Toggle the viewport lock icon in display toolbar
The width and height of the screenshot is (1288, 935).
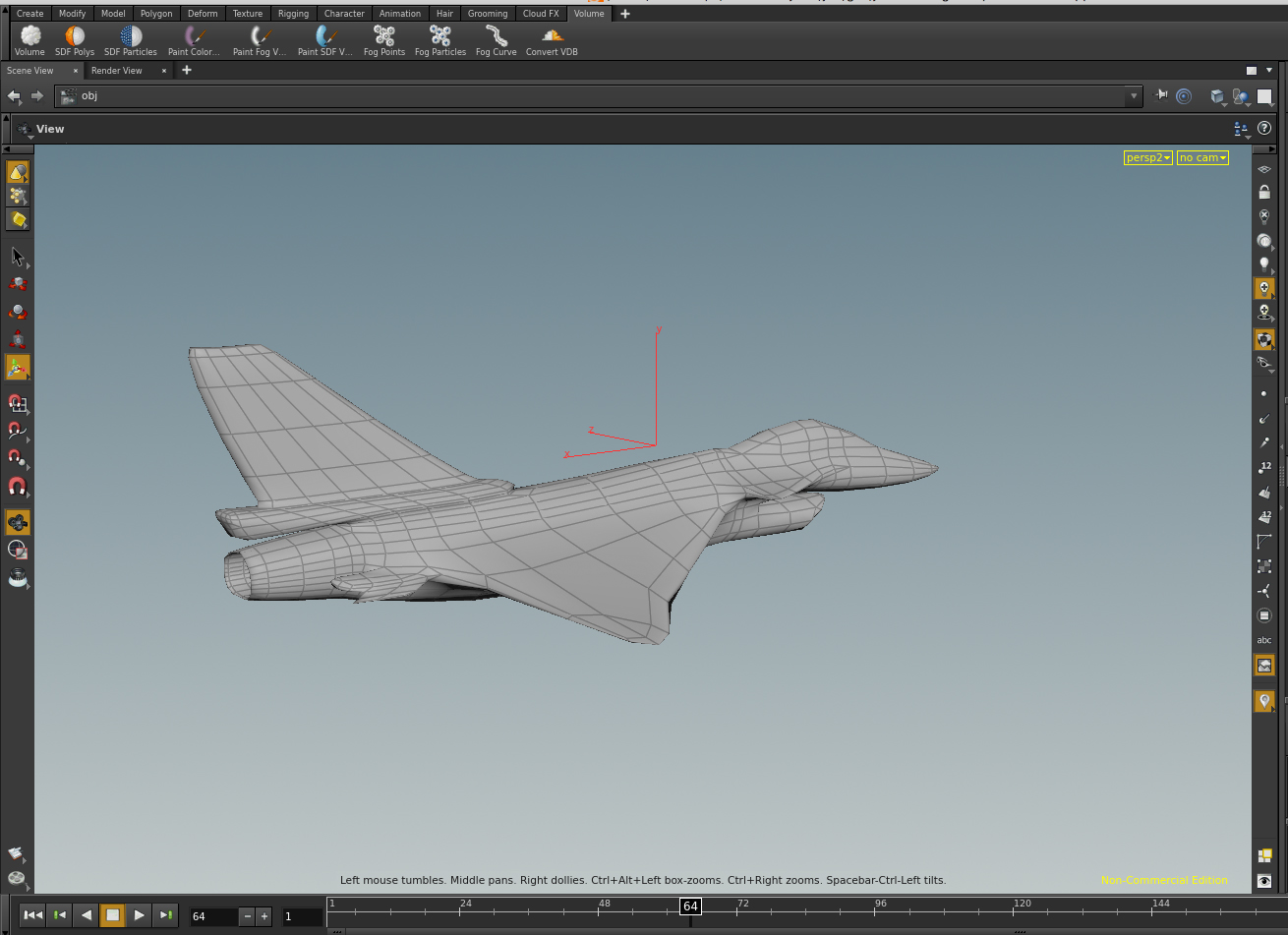coord(1264,193)
